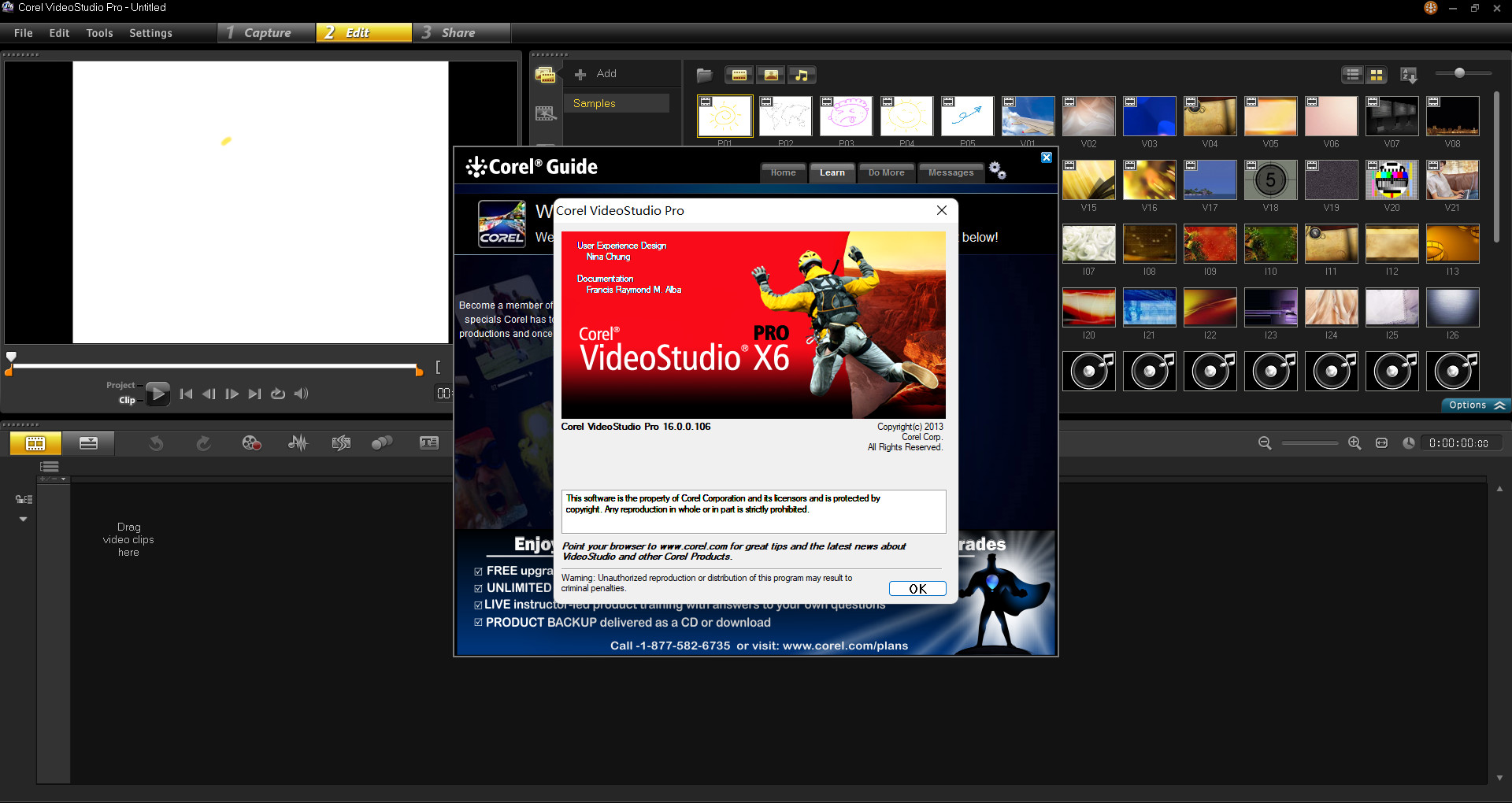This screenshot has width=1512, height=803.
Task: Toggle the show audio files filter
Action: pos(802,75)
